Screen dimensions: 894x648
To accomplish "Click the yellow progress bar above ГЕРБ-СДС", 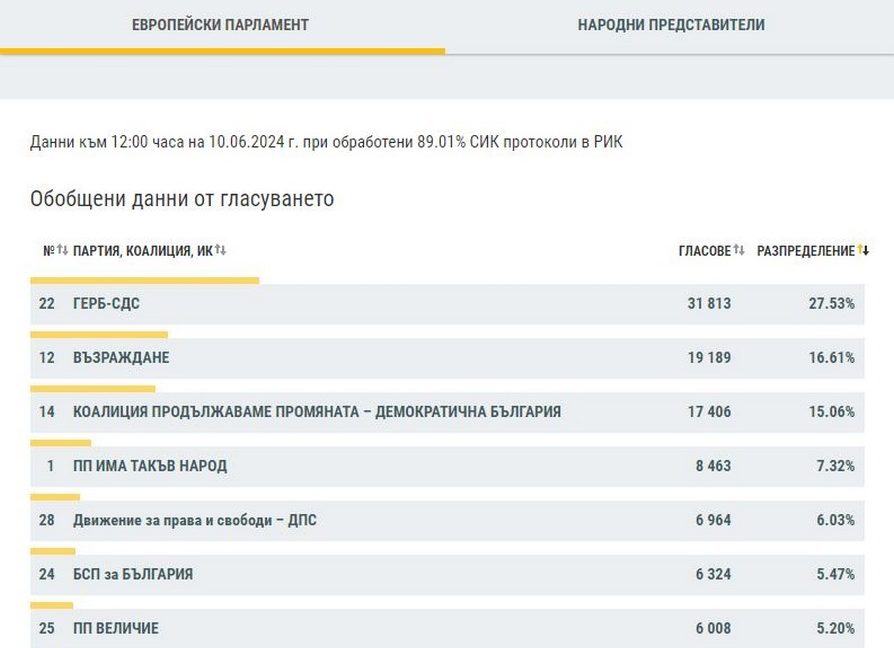I will click(x=145, y=280).
